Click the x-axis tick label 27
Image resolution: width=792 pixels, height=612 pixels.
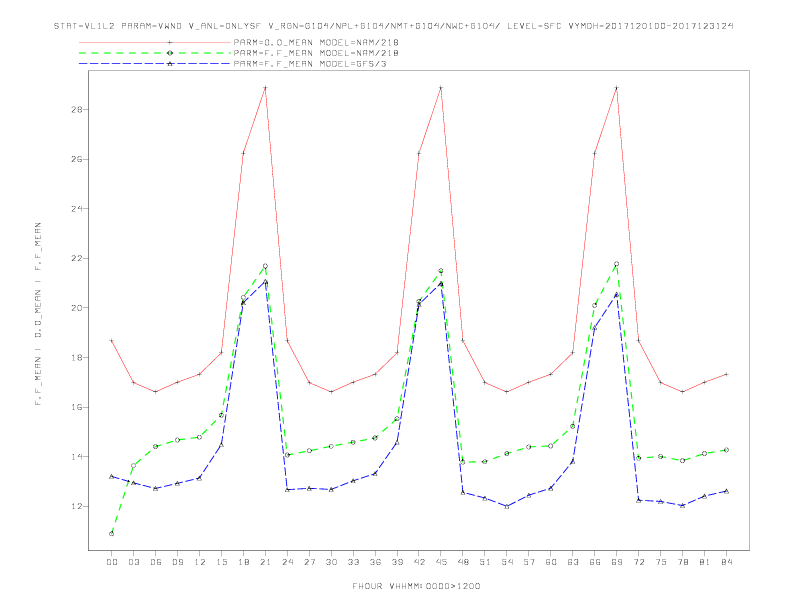(309, 562)
